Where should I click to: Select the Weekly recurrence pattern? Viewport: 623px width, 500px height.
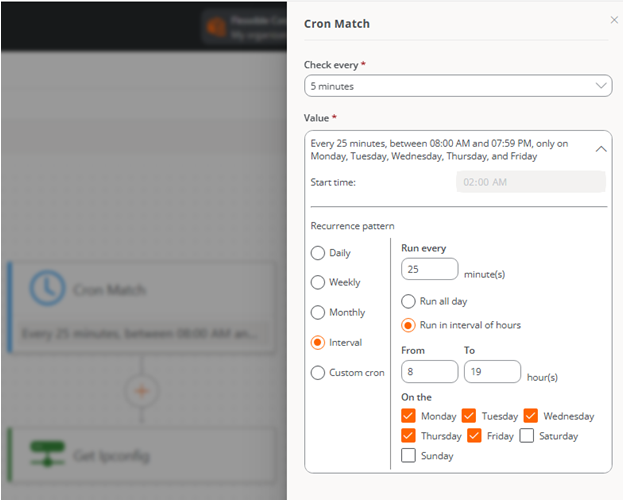click(x=318, y=282)
